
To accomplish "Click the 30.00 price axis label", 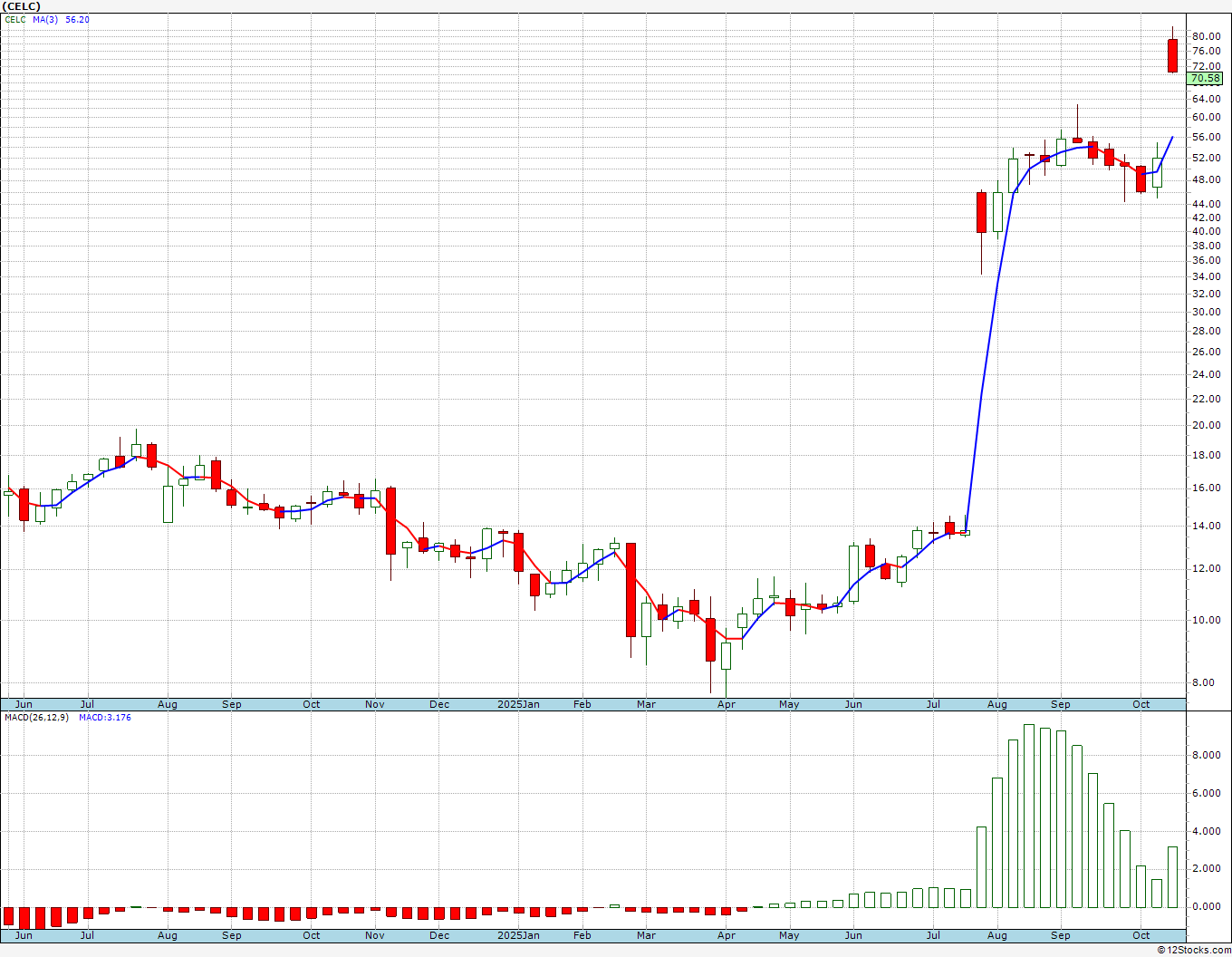I will click(x=1206, y=312).
